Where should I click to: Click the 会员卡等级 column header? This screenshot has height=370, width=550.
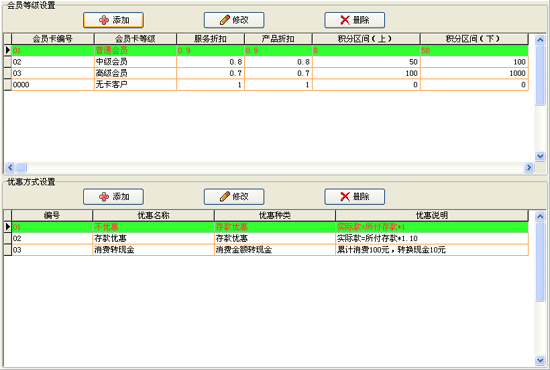click(x=135, y=39)
